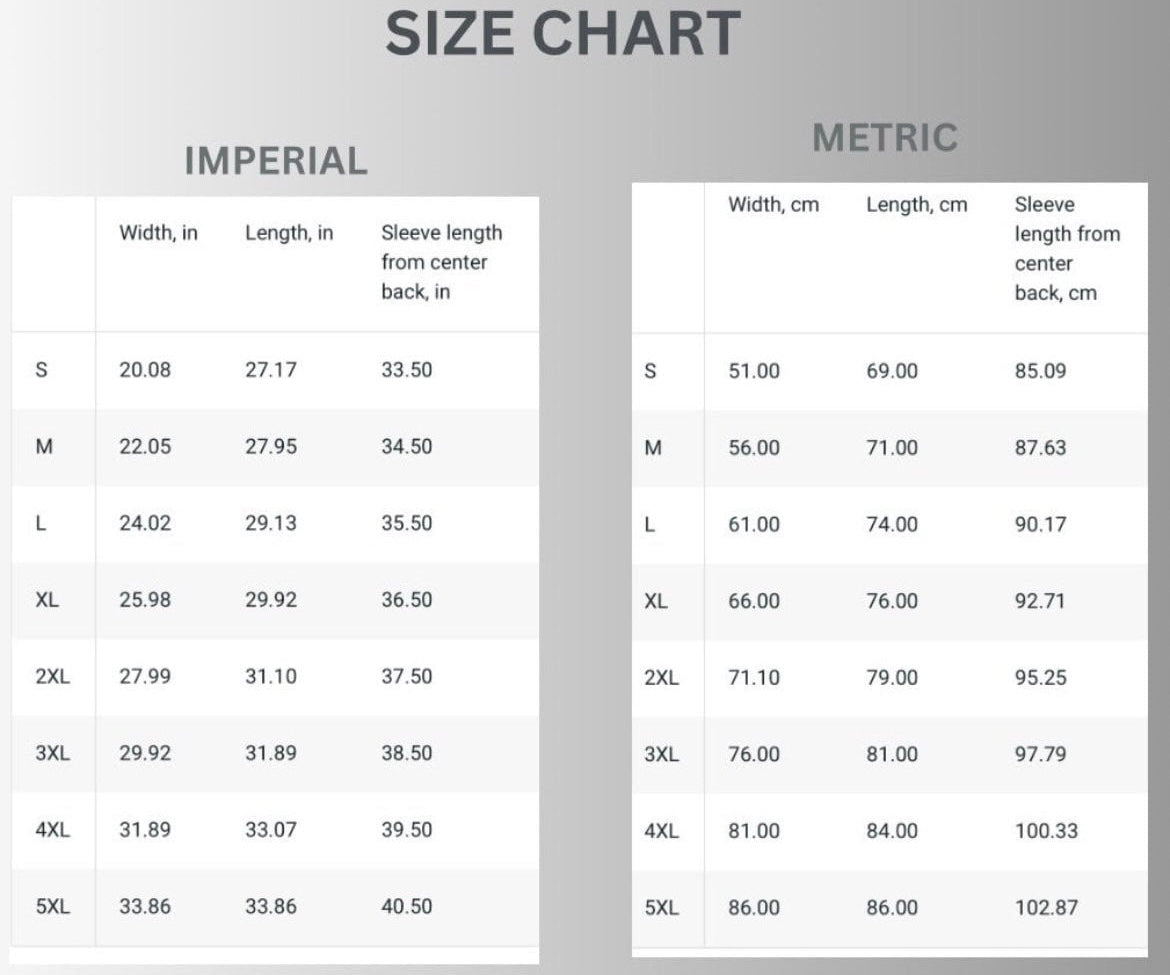Select the 31.10 length value for 2XL

click(270, 677)
